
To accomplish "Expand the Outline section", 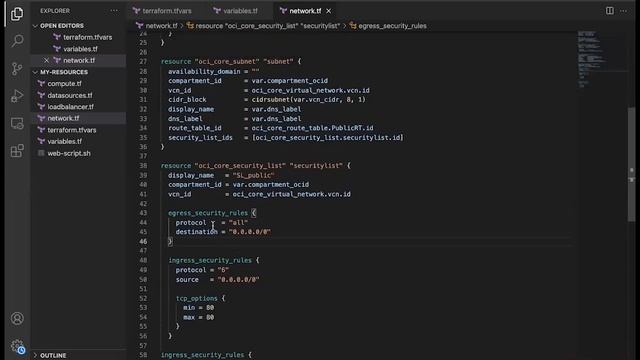I will coord(53,356).
